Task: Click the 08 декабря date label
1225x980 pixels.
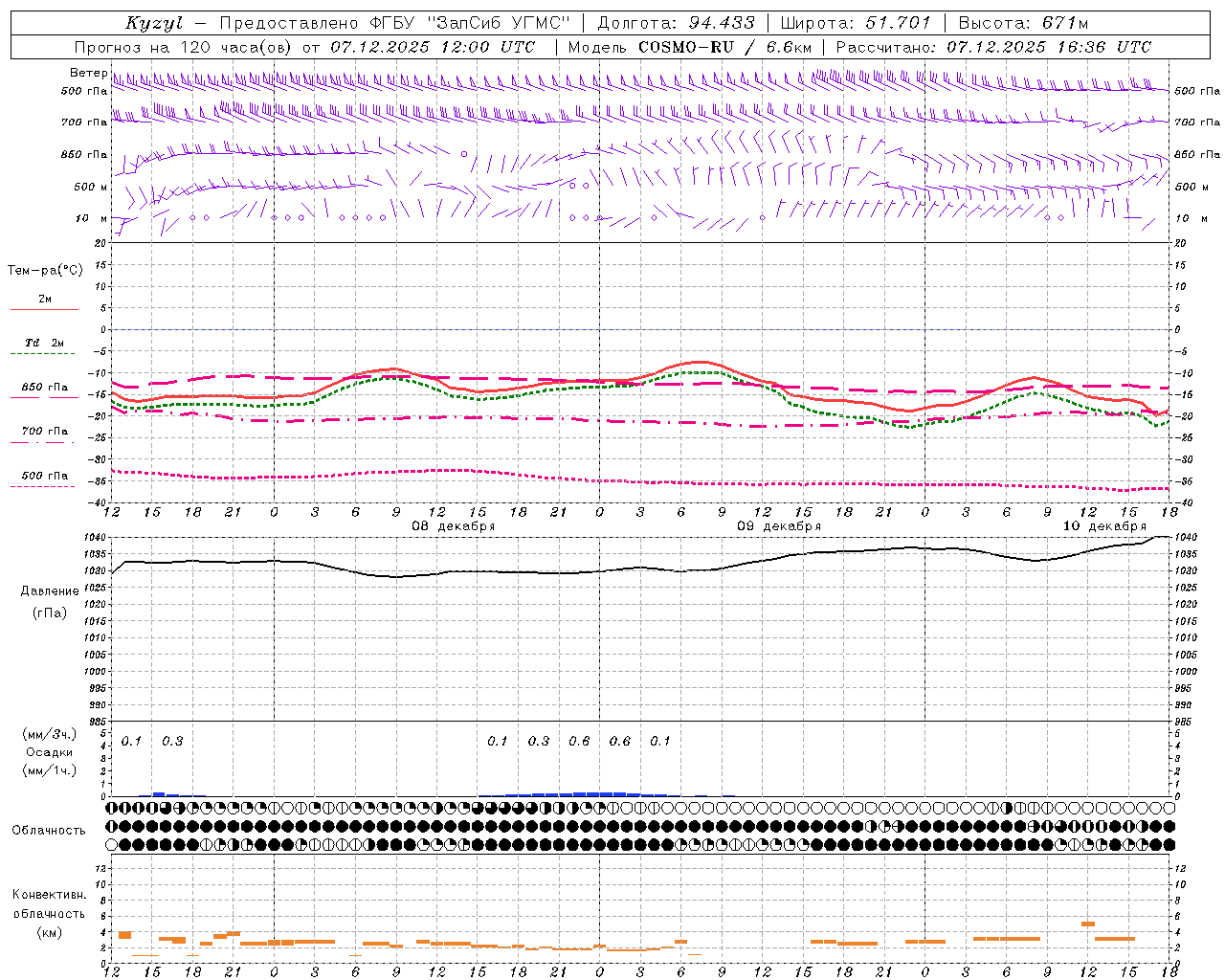Action: coord(453,526)
